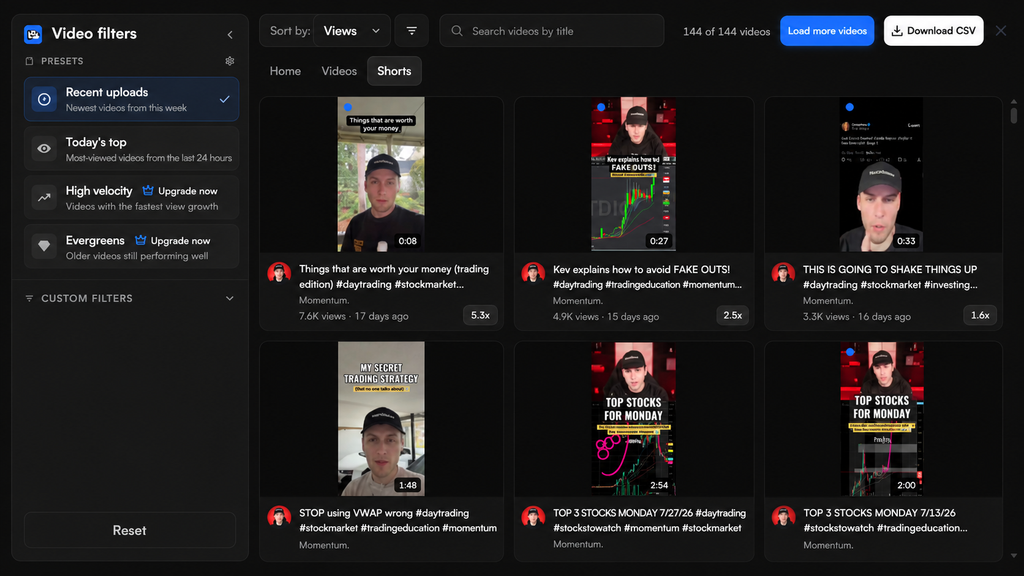The image size is (1024, 576).
Task: Click the Today's top eye icon
Action: [x=44, y=149]
